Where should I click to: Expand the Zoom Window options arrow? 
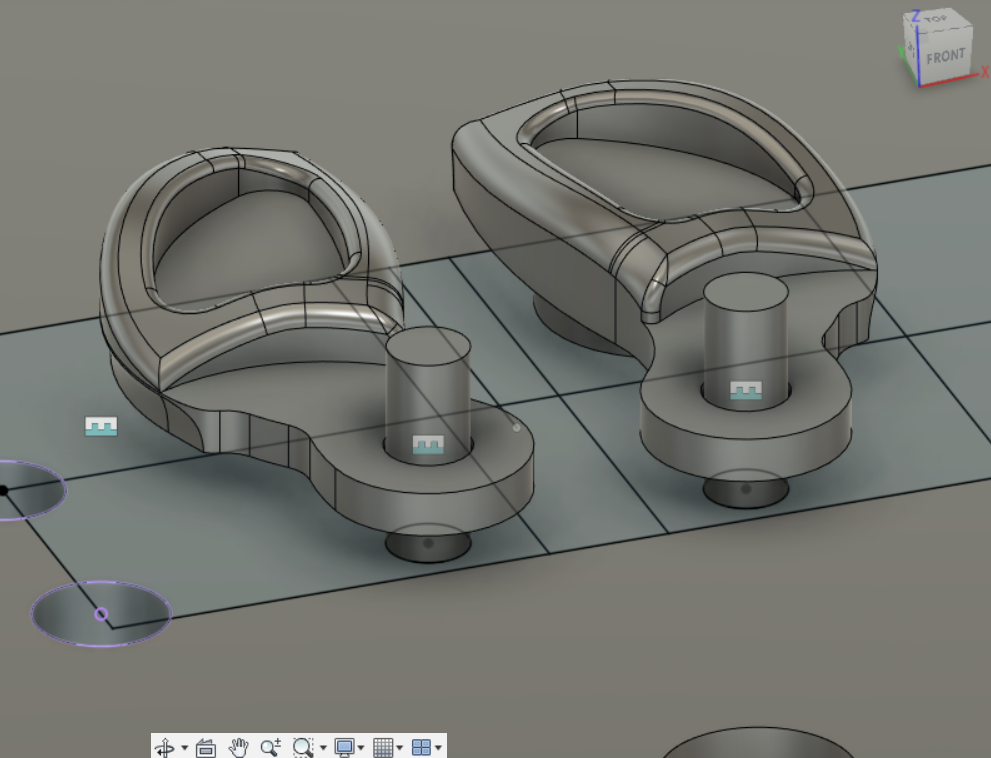coord(323,748)
